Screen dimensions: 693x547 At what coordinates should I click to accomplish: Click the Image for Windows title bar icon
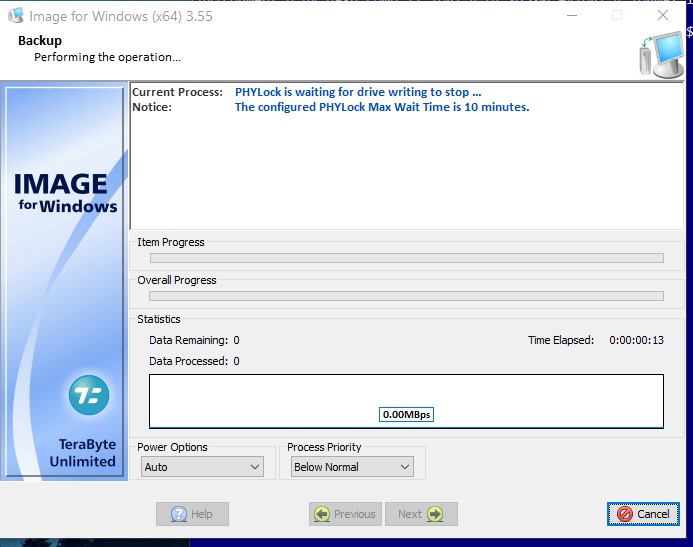click(16, 16)
